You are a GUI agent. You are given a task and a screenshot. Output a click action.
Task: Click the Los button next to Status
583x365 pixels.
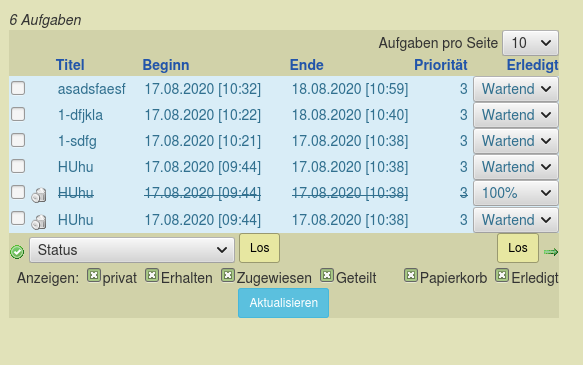coord(260,248)
